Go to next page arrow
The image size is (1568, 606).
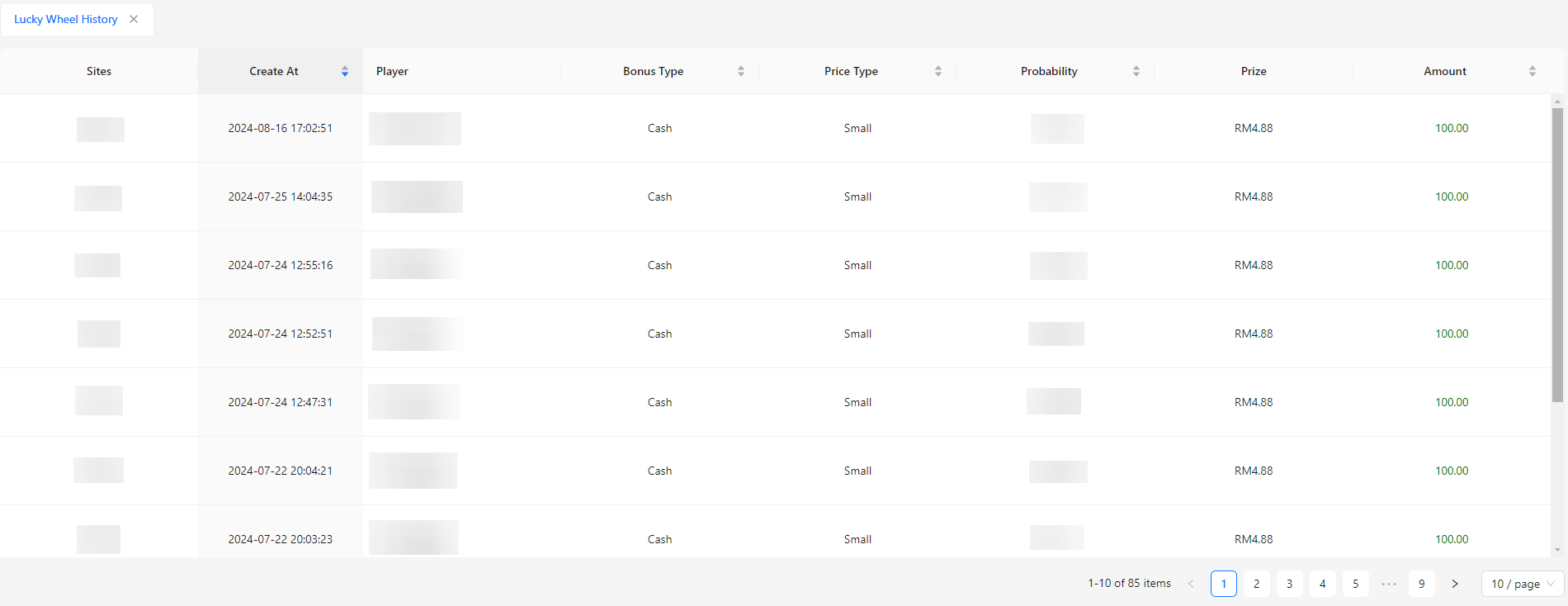point(1455,584)
